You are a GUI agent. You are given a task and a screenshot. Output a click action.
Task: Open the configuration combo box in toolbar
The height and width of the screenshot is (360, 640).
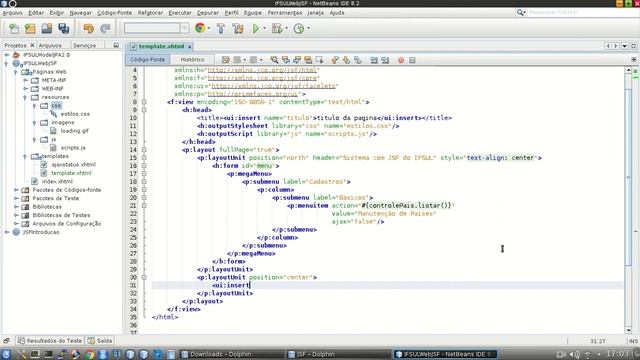click(x=156, y=28)
